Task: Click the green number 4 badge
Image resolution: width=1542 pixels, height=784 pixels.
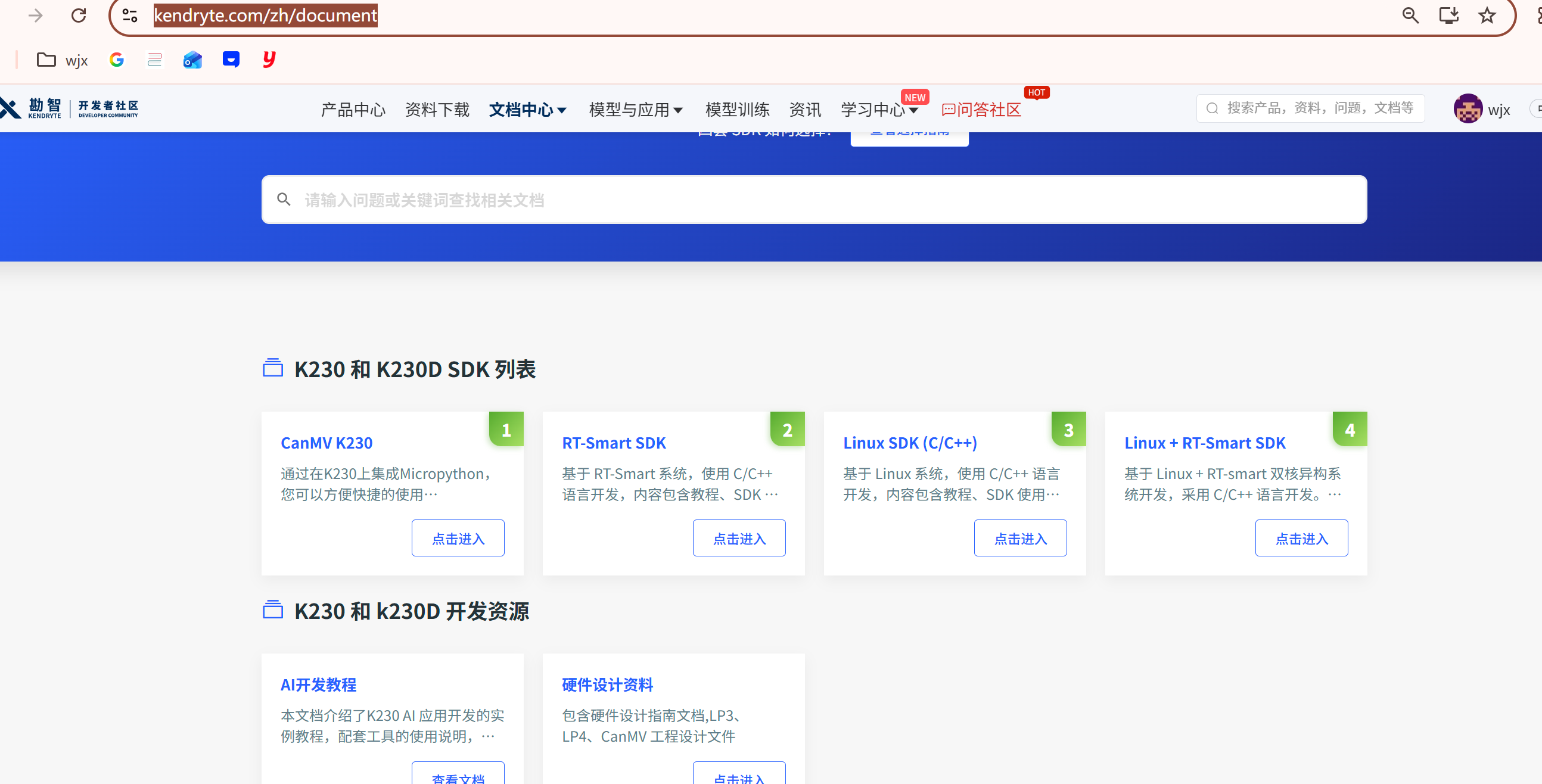Action: tap(1351, 429)
